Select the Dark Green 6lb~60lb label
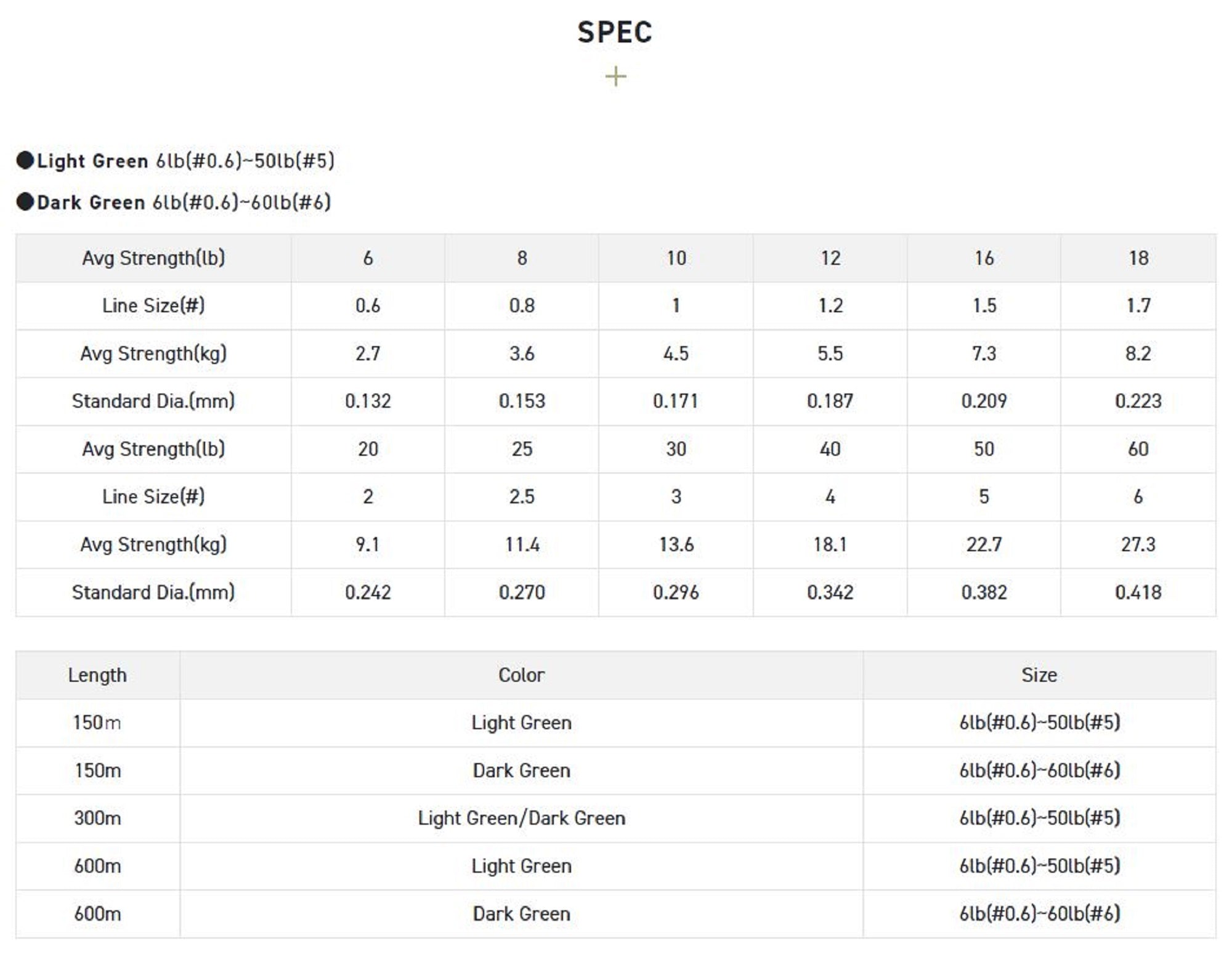1232x954 pixels. [x=184, y=202]
